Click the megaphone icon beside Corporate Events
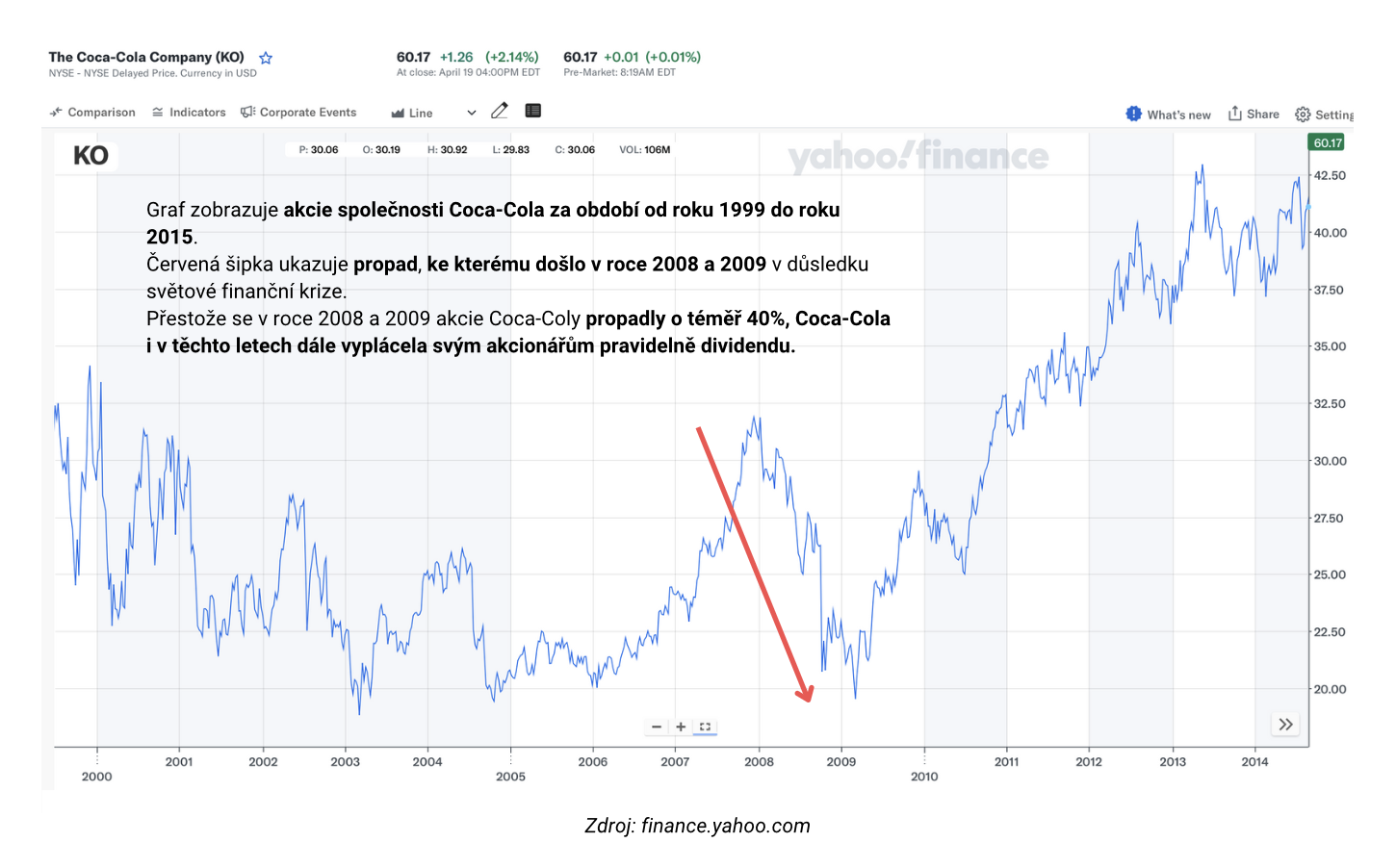 [247, 113]
